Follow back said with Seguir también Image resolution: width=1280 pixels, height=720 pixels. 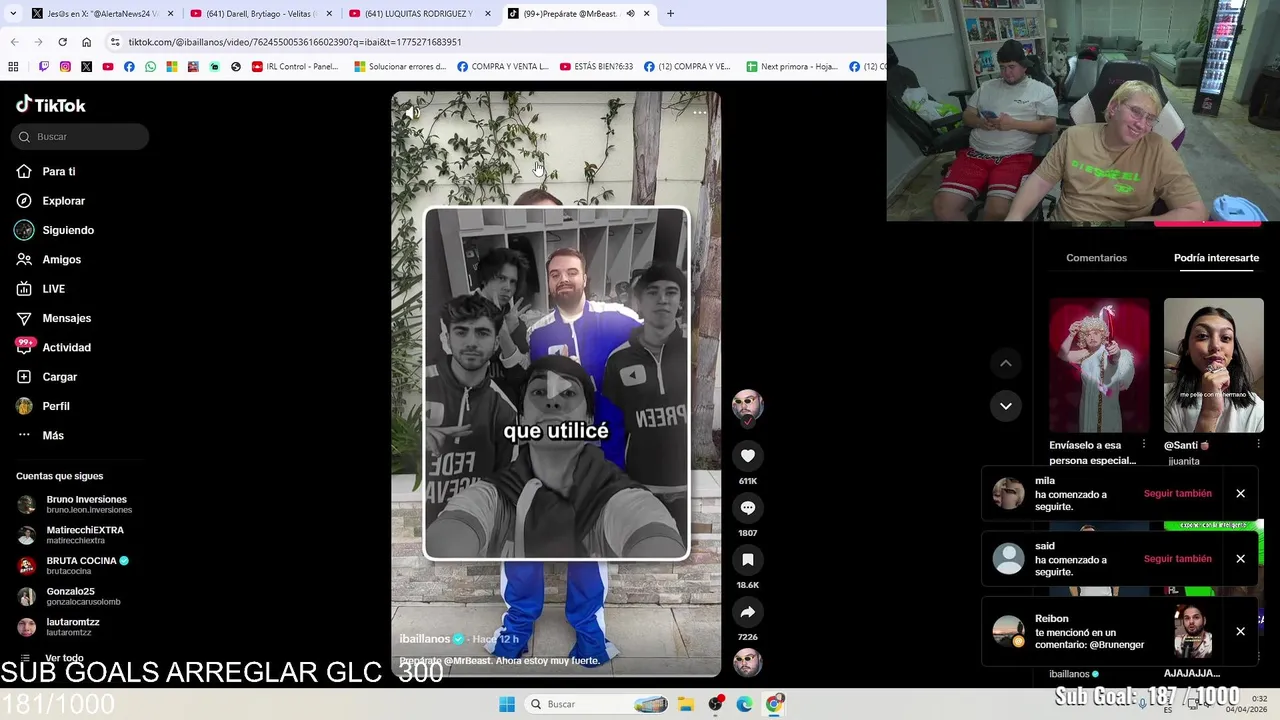tap(1177, 559)
